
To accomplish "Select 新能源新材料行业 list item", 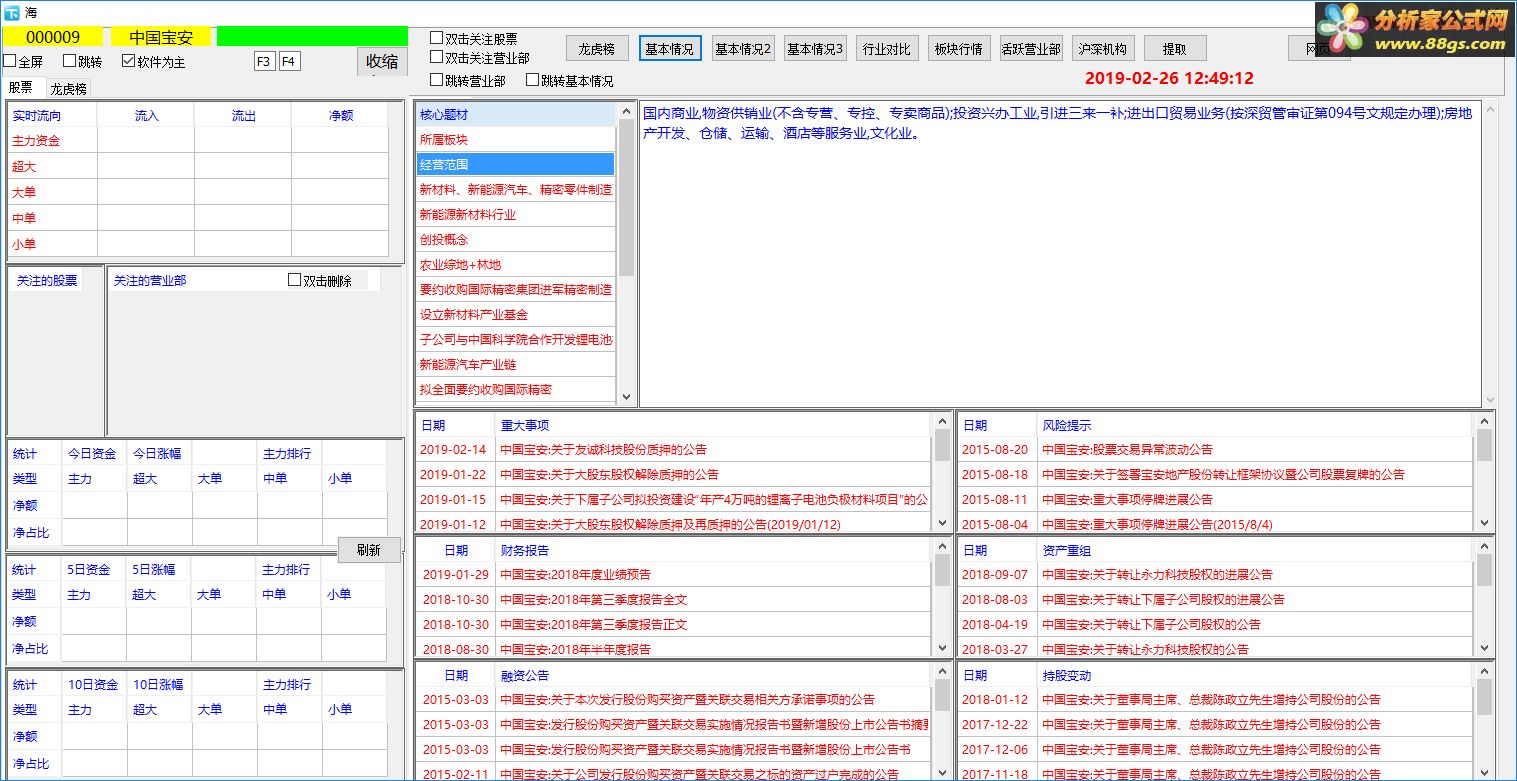I will click(x=516, y=214).
